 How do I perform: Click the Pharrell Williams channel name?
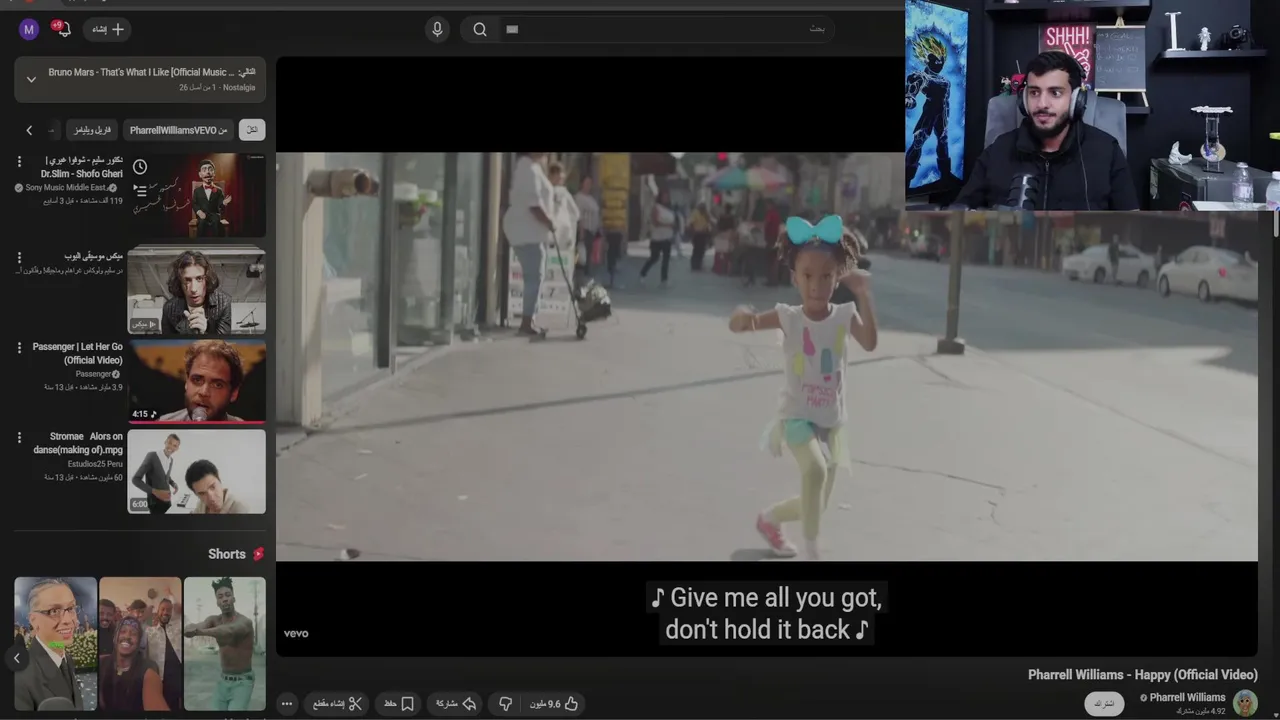point(1187,697)
